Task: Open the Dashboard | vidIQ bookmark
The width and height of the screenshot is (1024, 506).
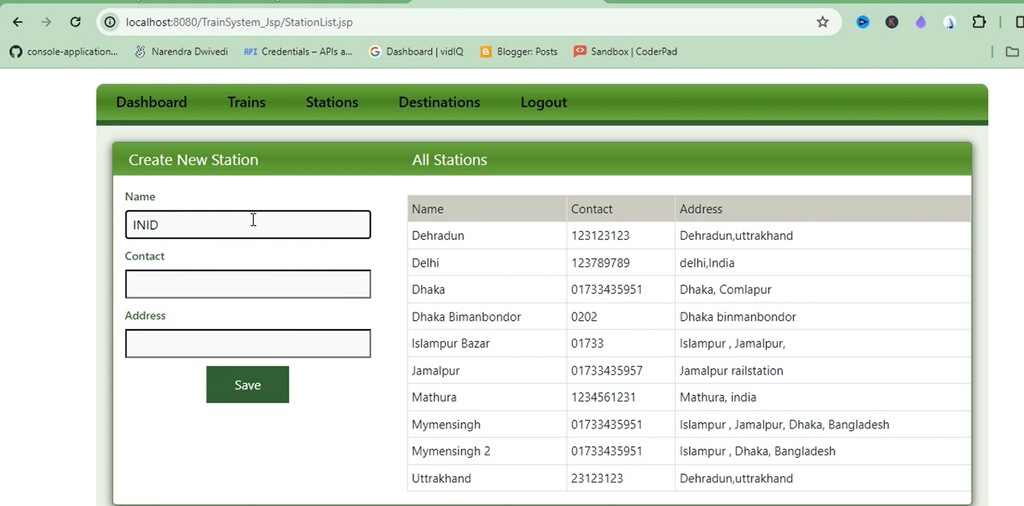Action: click(416, 52)
